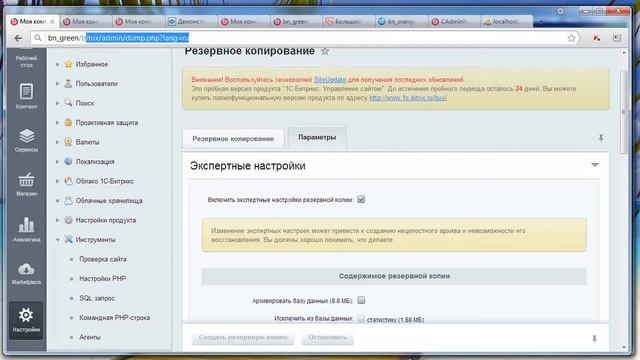Select the Параметры tab
This screenshot has width=640, height=360.
click(x=317, y=138)
